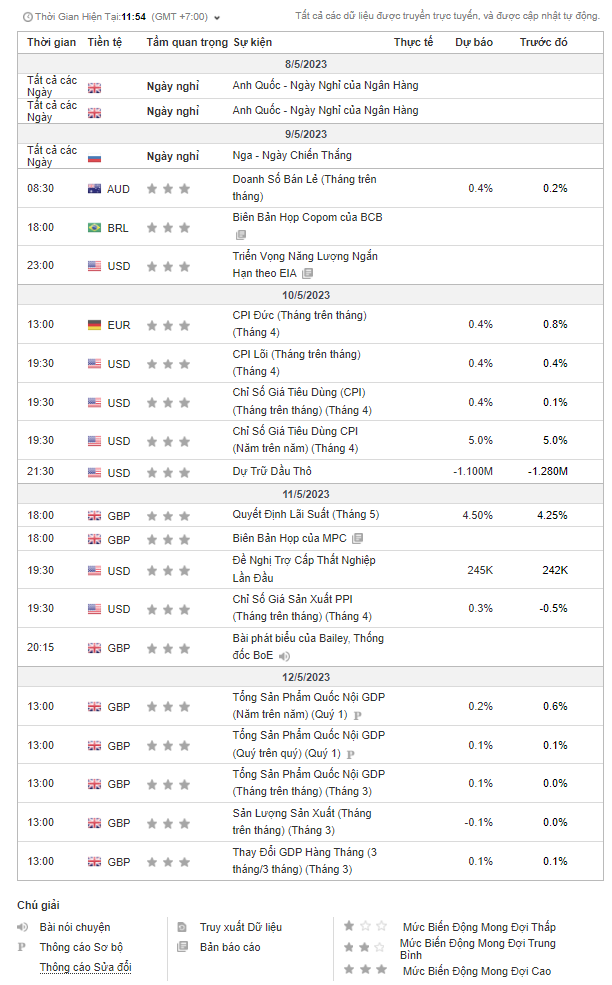612x985 pixels.
Task: Click the Australian flag icon on the AUD row
Action: pos(94,189)
